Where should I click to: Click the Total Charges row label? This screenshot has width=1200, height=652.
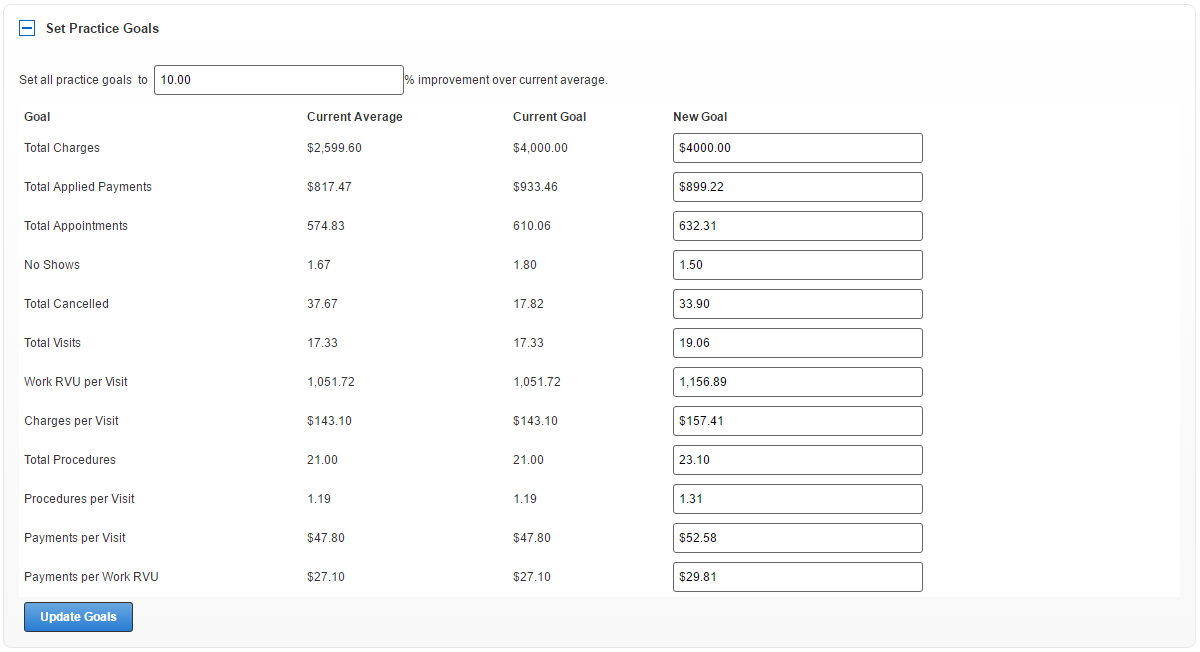point(62,148)
